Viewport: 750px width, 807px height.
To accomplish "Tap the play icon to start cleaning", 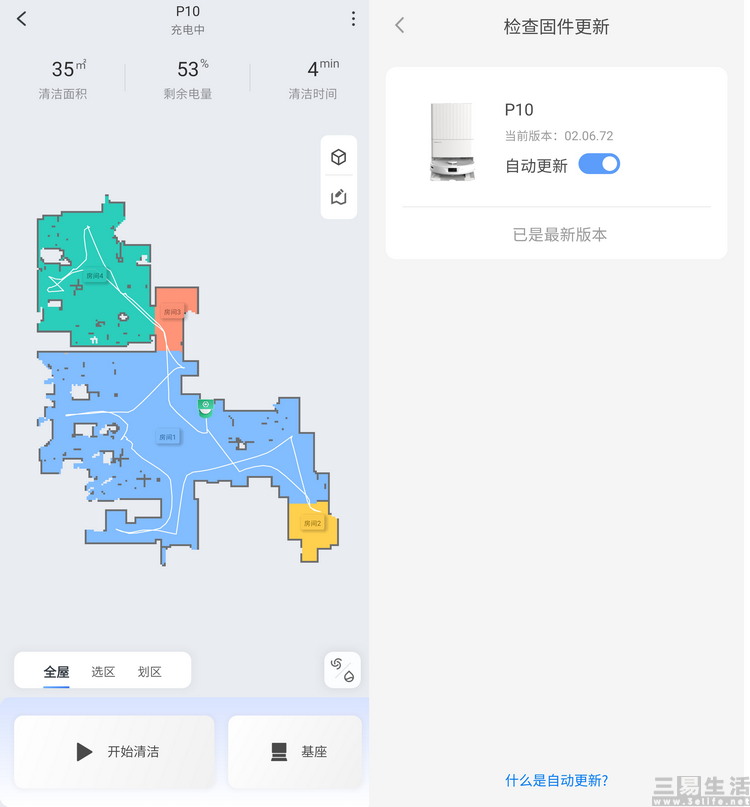I will click(x=84, y=751).
